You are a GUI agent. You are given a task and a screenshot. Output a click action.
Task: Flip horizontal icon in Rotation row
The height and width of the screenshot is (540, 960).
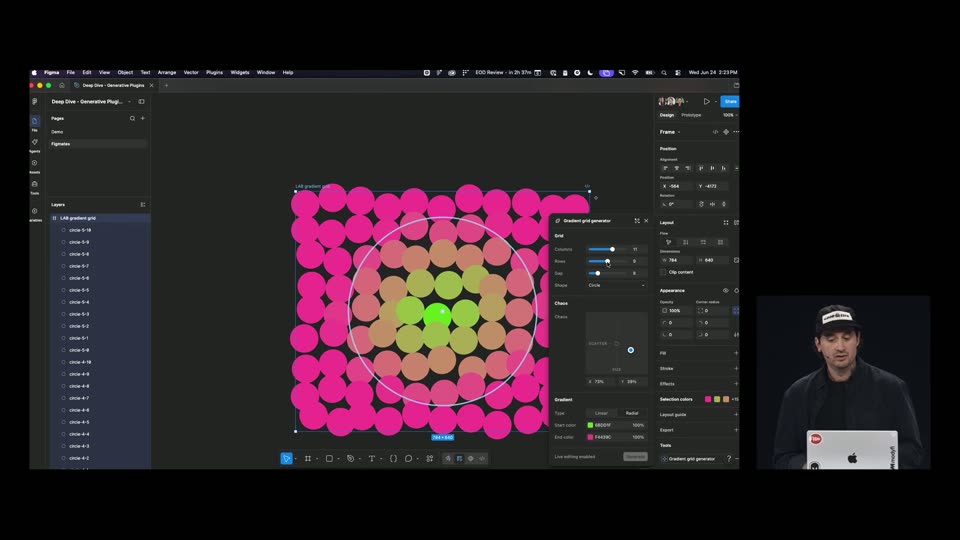point(713,204)
